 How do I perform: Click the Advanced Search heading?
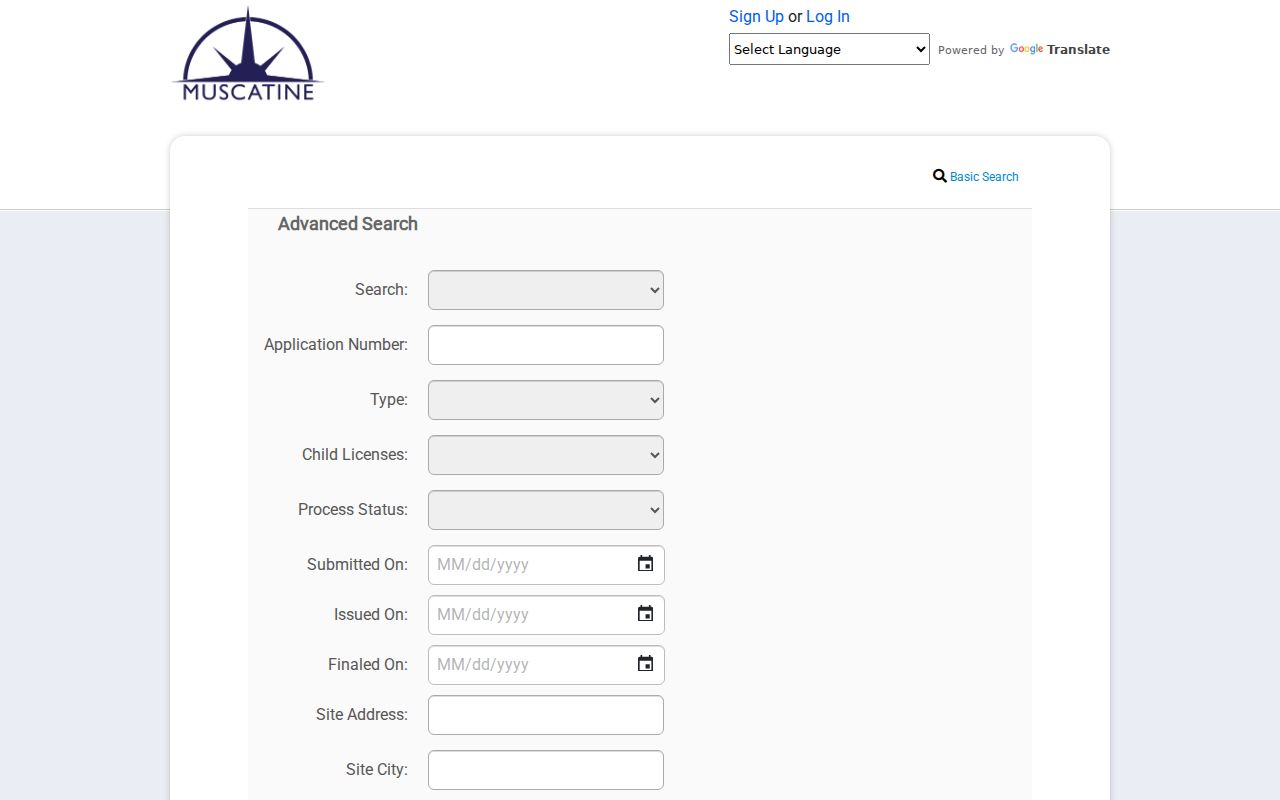(348, 224)
